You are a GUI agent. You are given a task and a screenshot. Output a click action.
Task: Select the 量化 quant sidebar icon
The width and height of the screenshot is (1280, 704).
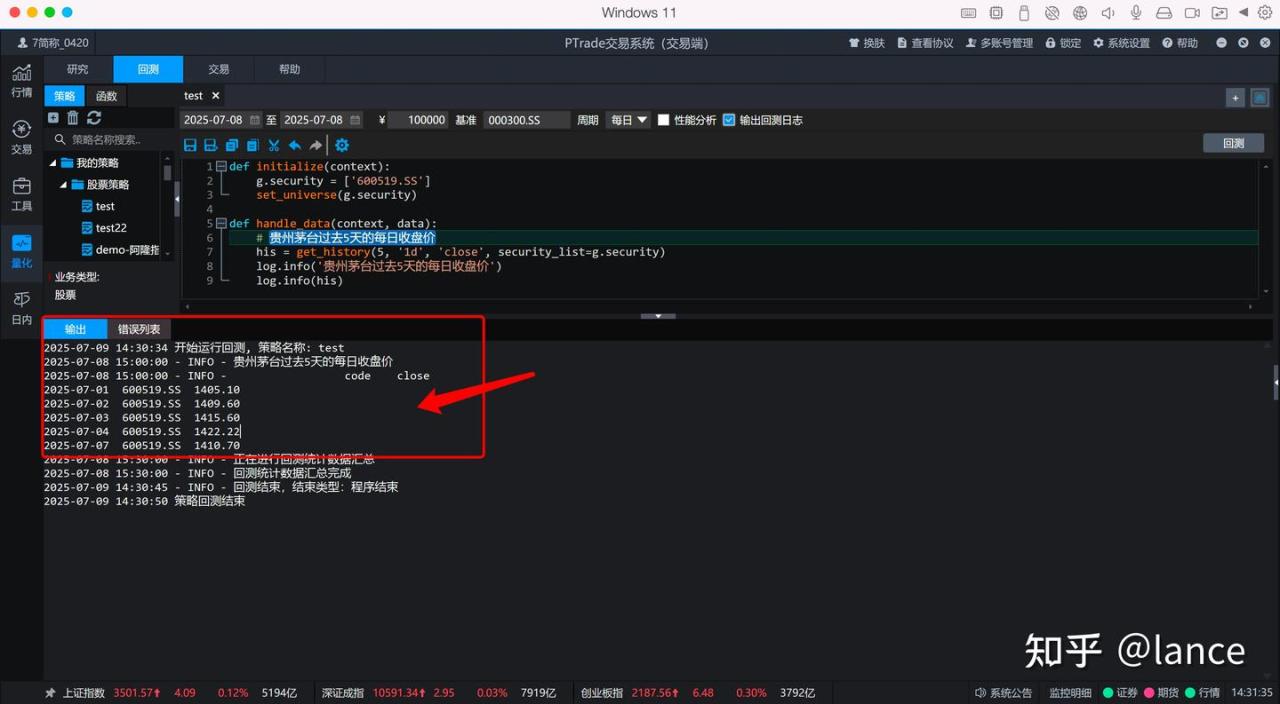point(21,250)
